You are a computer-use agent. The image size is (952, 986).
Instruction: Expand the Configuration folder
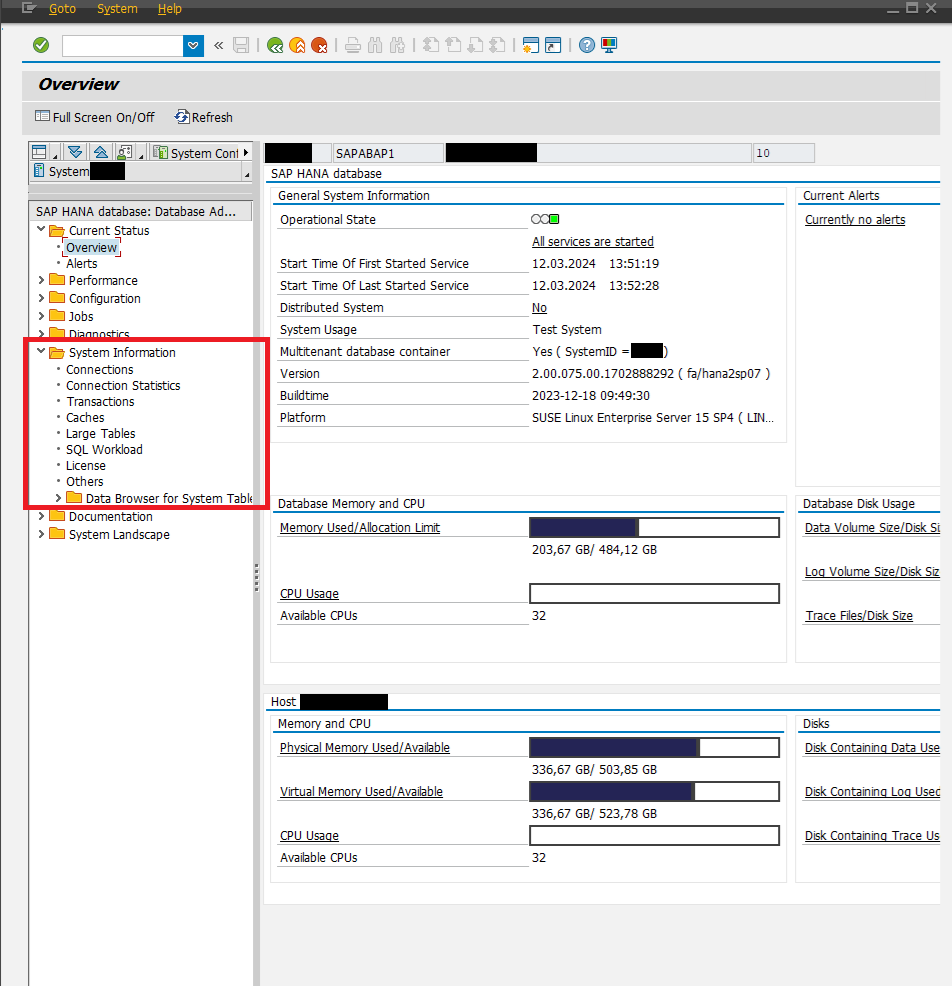click(x=41, y=298)
